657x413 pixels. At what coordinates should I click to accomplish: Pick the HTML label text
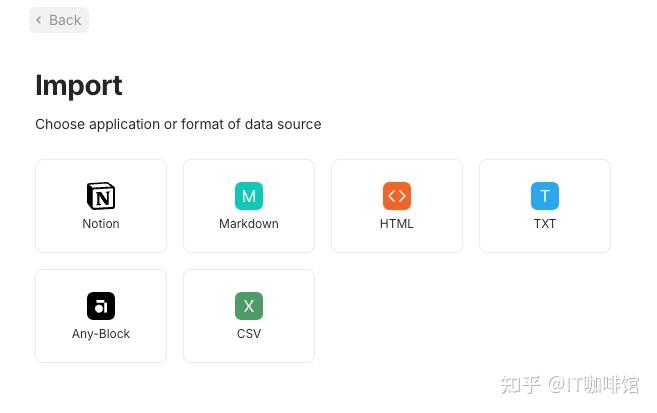click(x=397, y=224)
